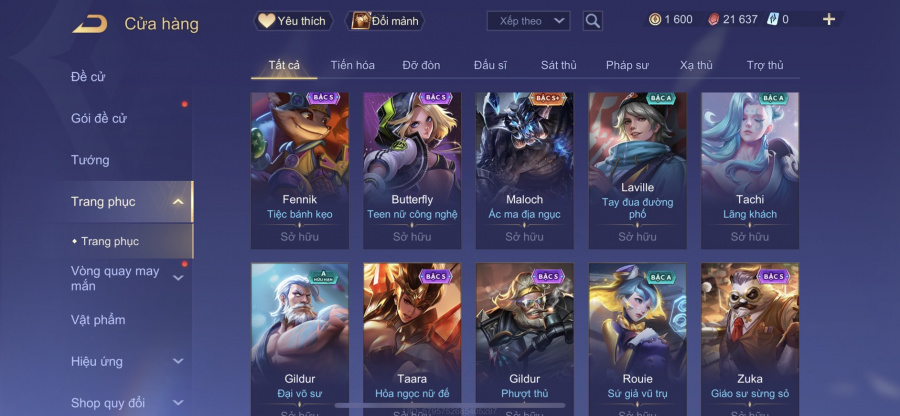Viewport: 900px width, 416px height.
Task: Open Gói đề cử in the sidebar
Action: click(99, 119)
